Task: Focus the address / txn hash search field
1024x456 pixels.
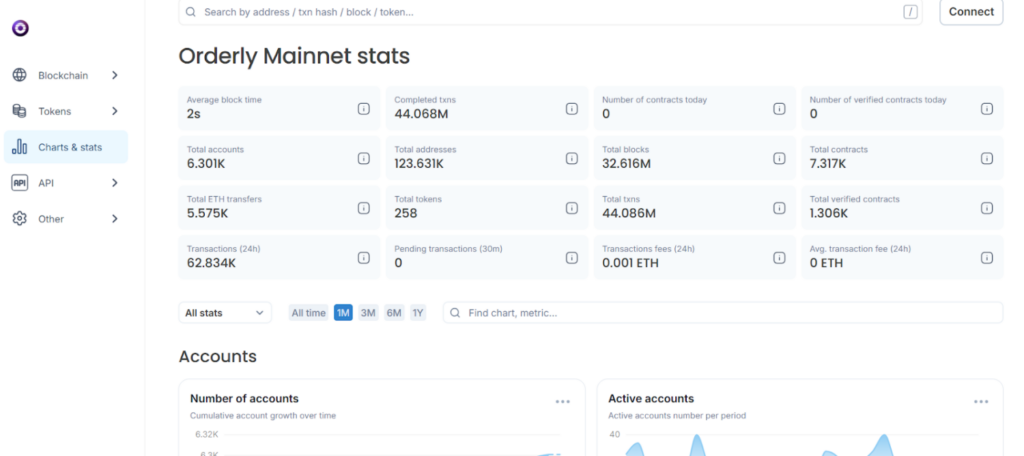Action: point(550,12)
